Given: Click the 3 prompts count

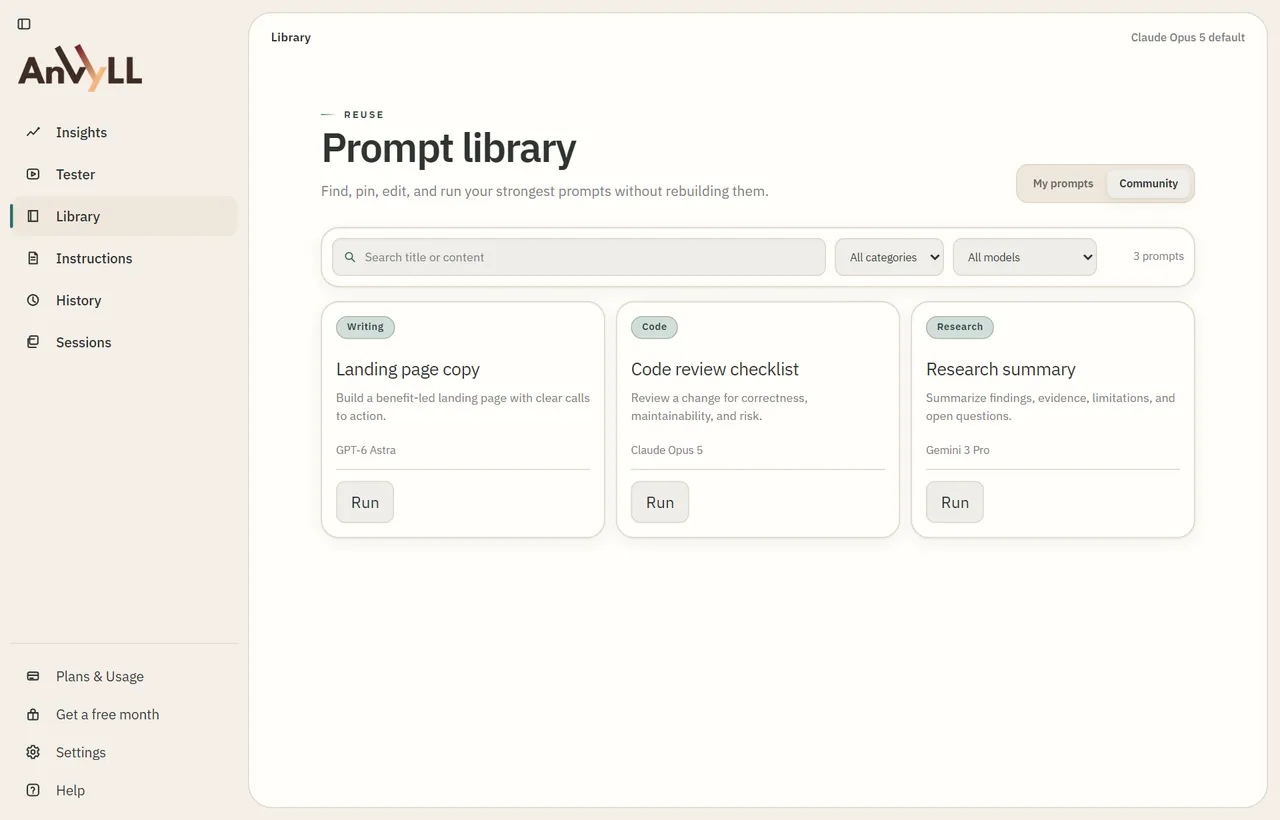Looking at the screenshot, I should 1158,257.
